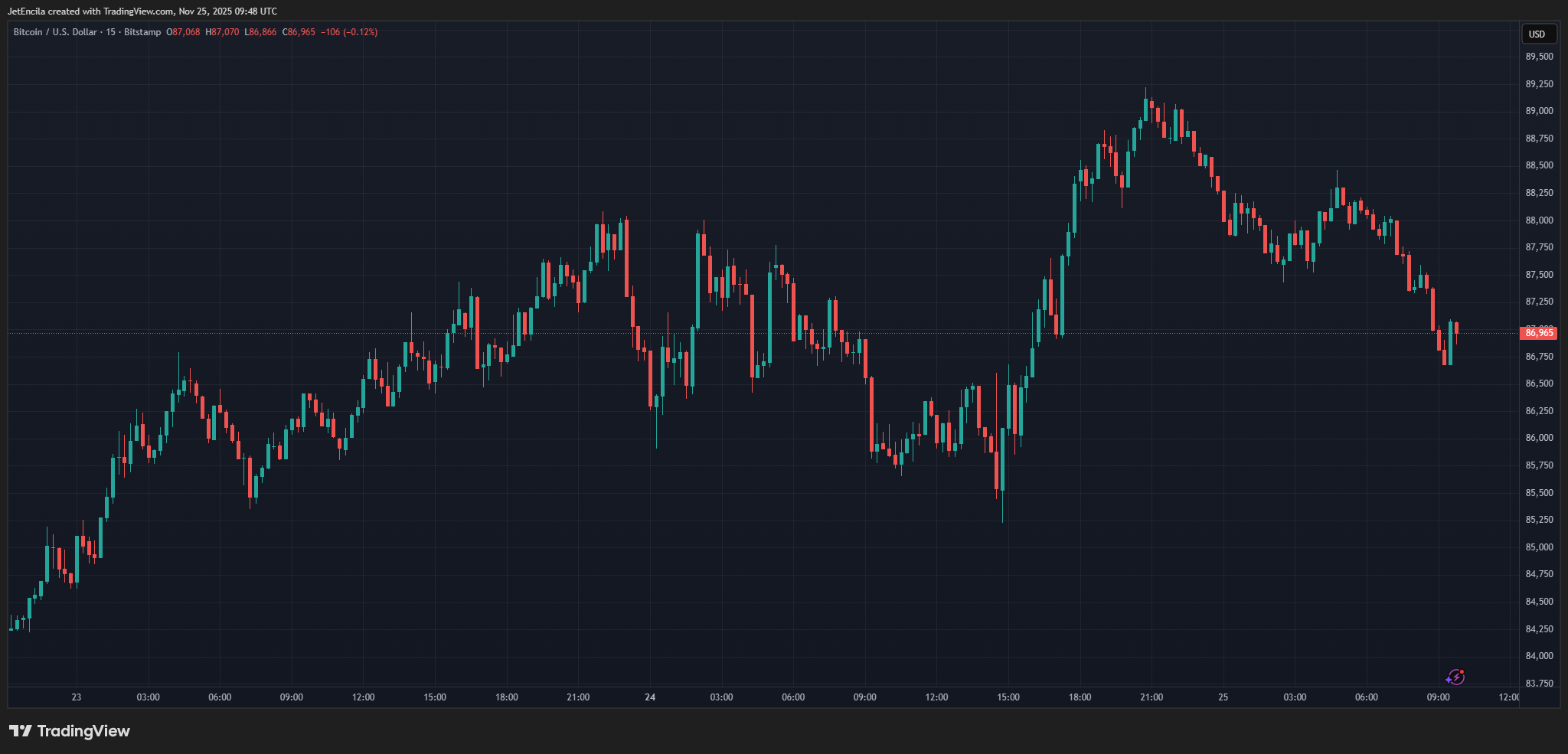
Task: Click the 88,000 price axis label
Action: pyautogui.click(x=1539, y=220)
